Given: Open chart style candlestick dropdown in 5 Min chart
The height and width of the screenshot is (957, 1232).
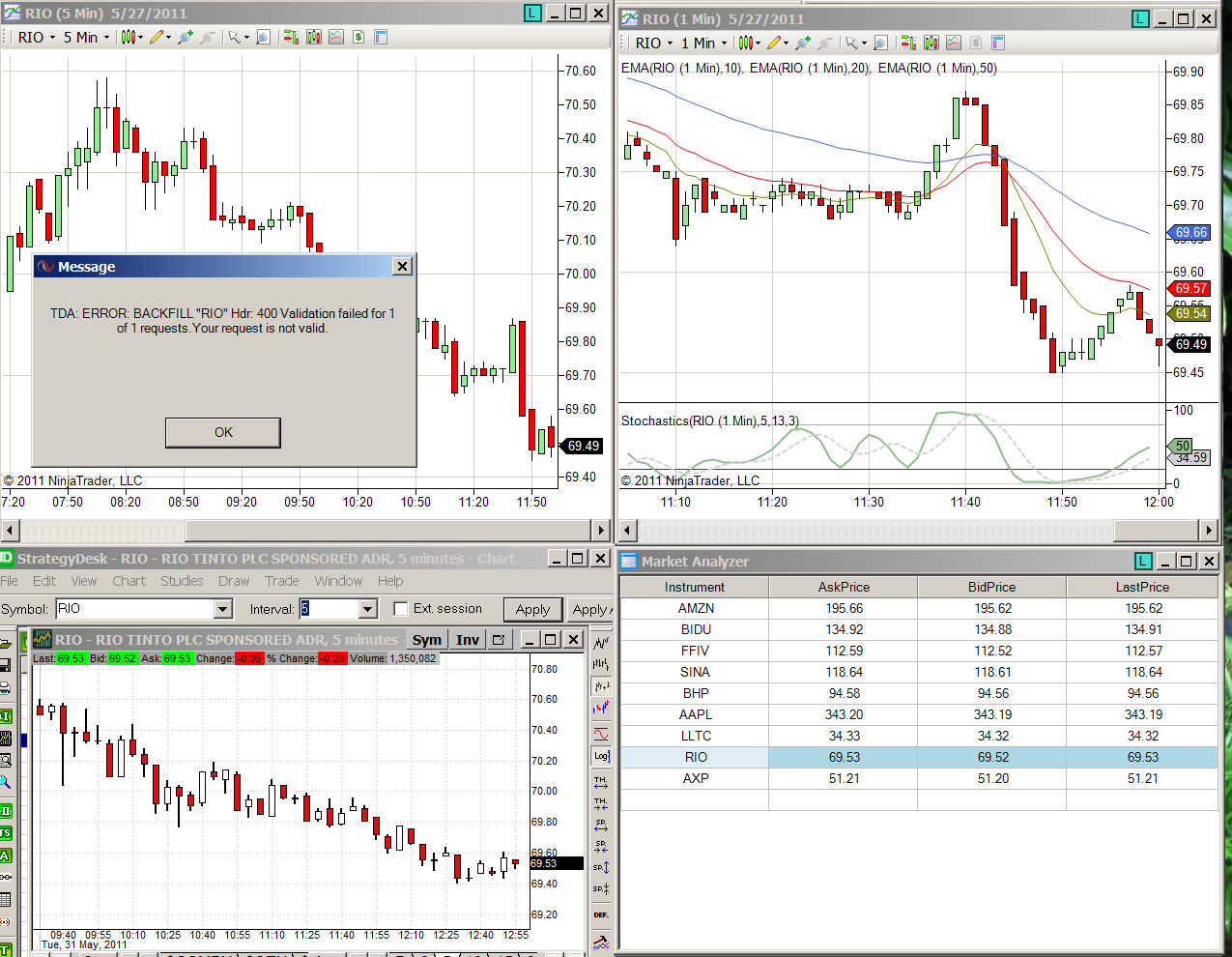Looking at the screenshot, I should click(x=131, y=37).
